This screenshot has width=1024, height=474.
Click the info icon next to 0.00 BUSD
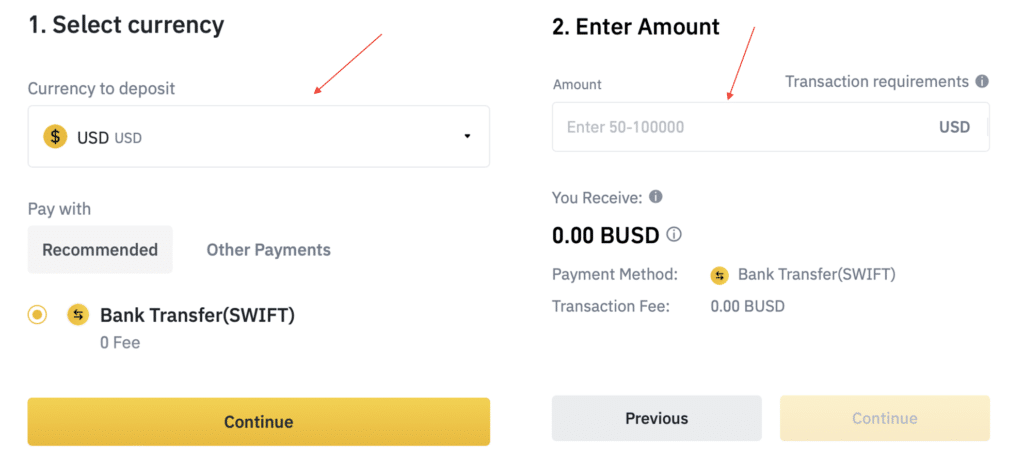tap(675, 234)
